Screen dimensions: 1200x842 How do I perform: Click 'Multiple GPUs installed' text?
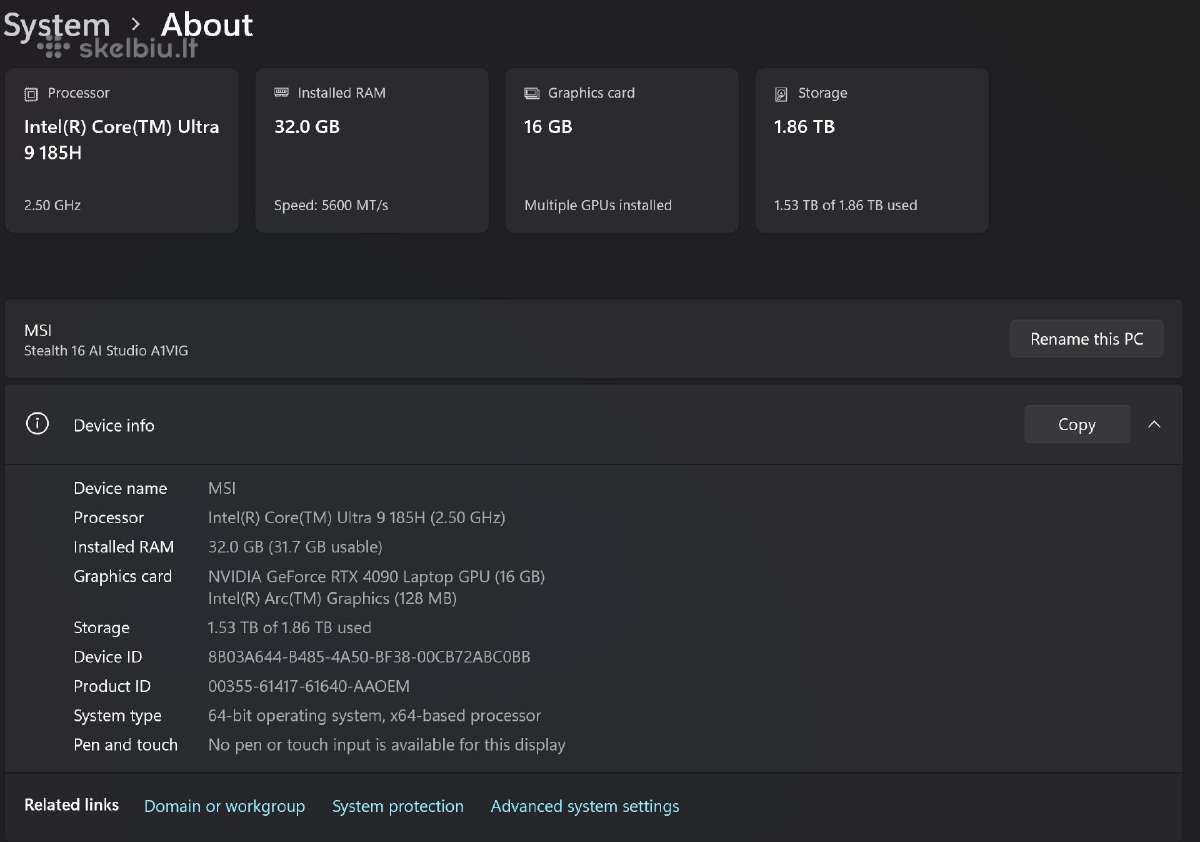(598, 205)
